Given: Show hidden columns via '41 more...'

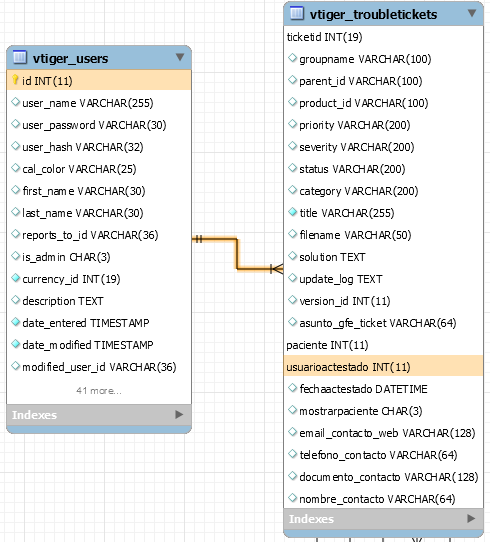Looking at the screenshot, I should (x=99, y=391).
